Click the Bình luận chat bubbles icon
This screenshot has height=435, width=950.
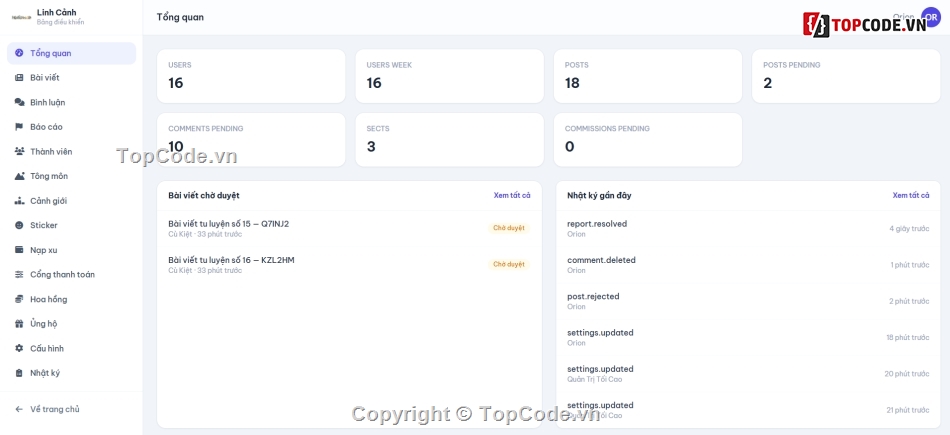point(19,102)
